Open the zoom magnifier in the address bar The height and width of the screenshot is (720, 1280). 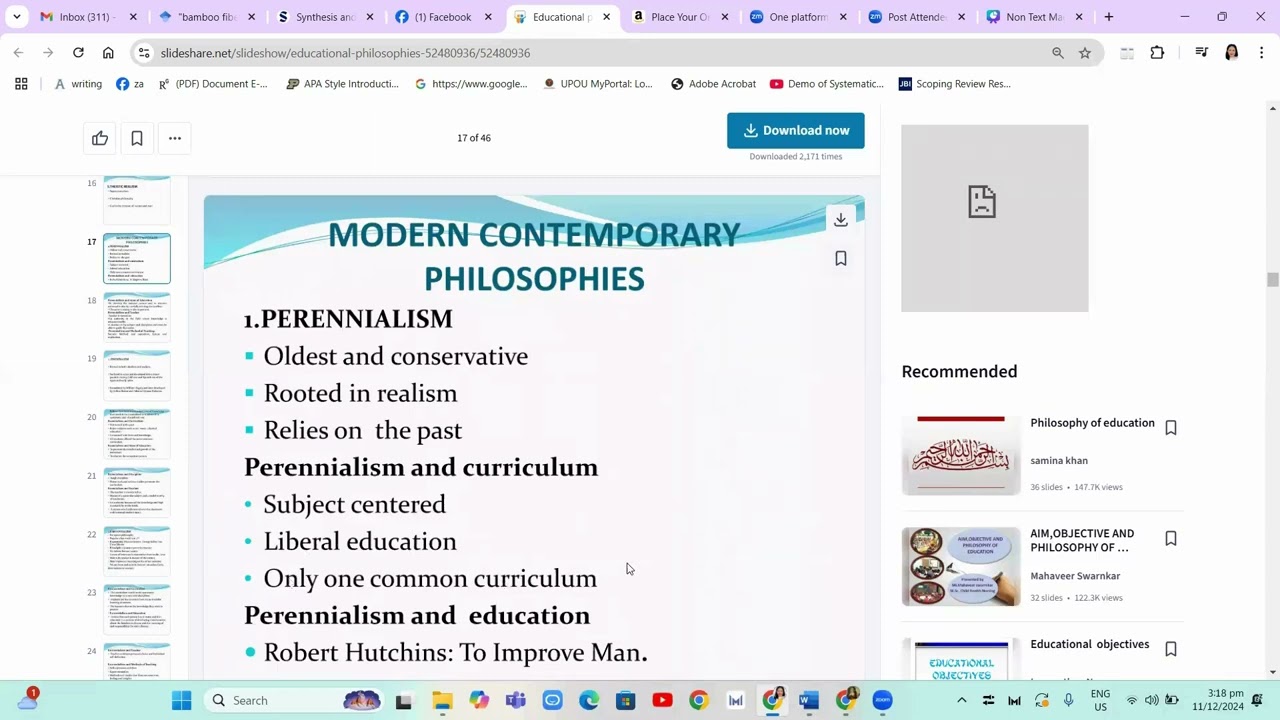point(1058,53)
